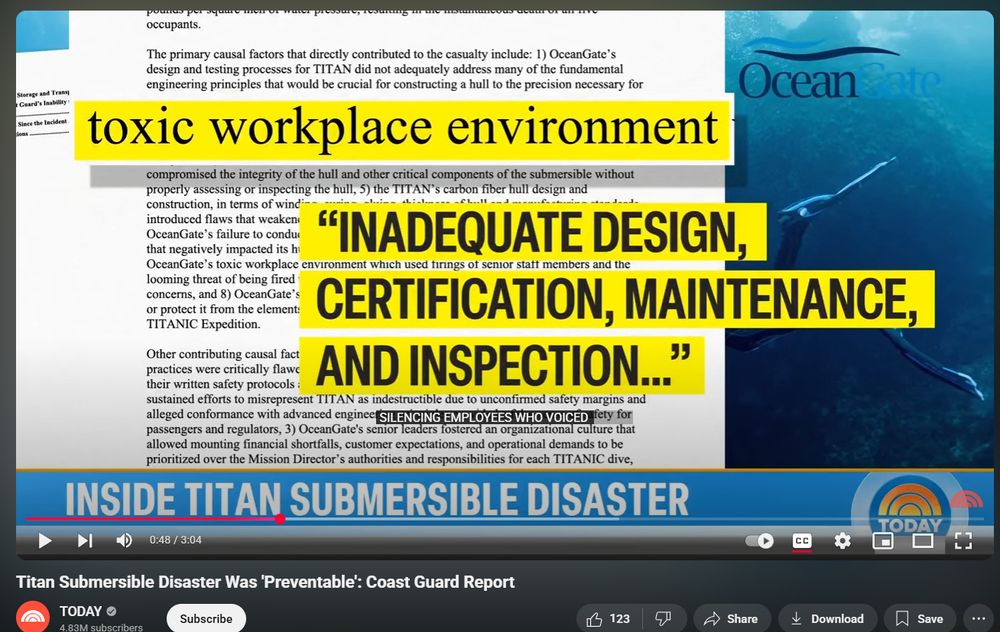Like the video with 123 likes
The width and height of the screenshot is (1000, 632).
(x=608, y=619)
